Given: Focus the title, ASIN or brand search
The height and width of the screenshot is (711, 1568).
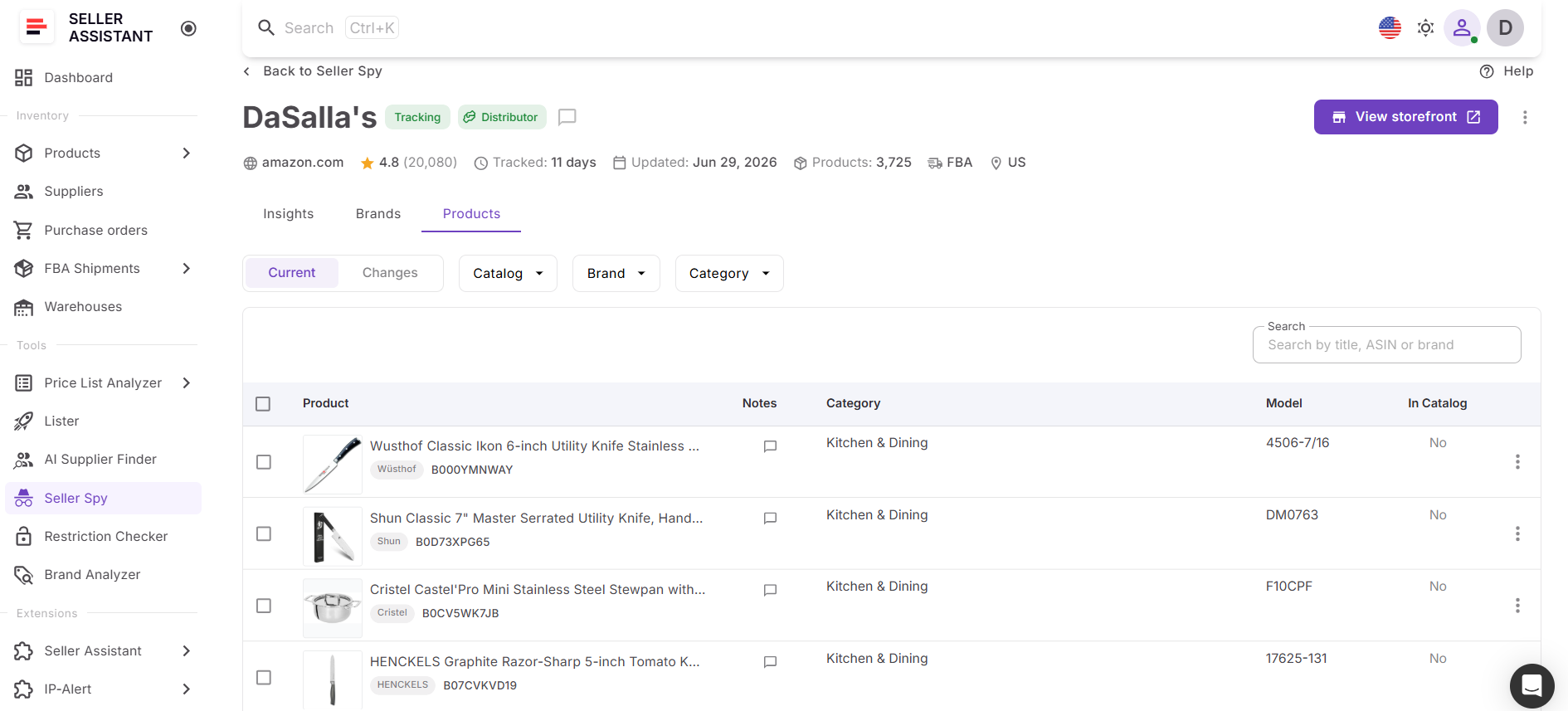Looking at the screenshot, I should 1386,344.
